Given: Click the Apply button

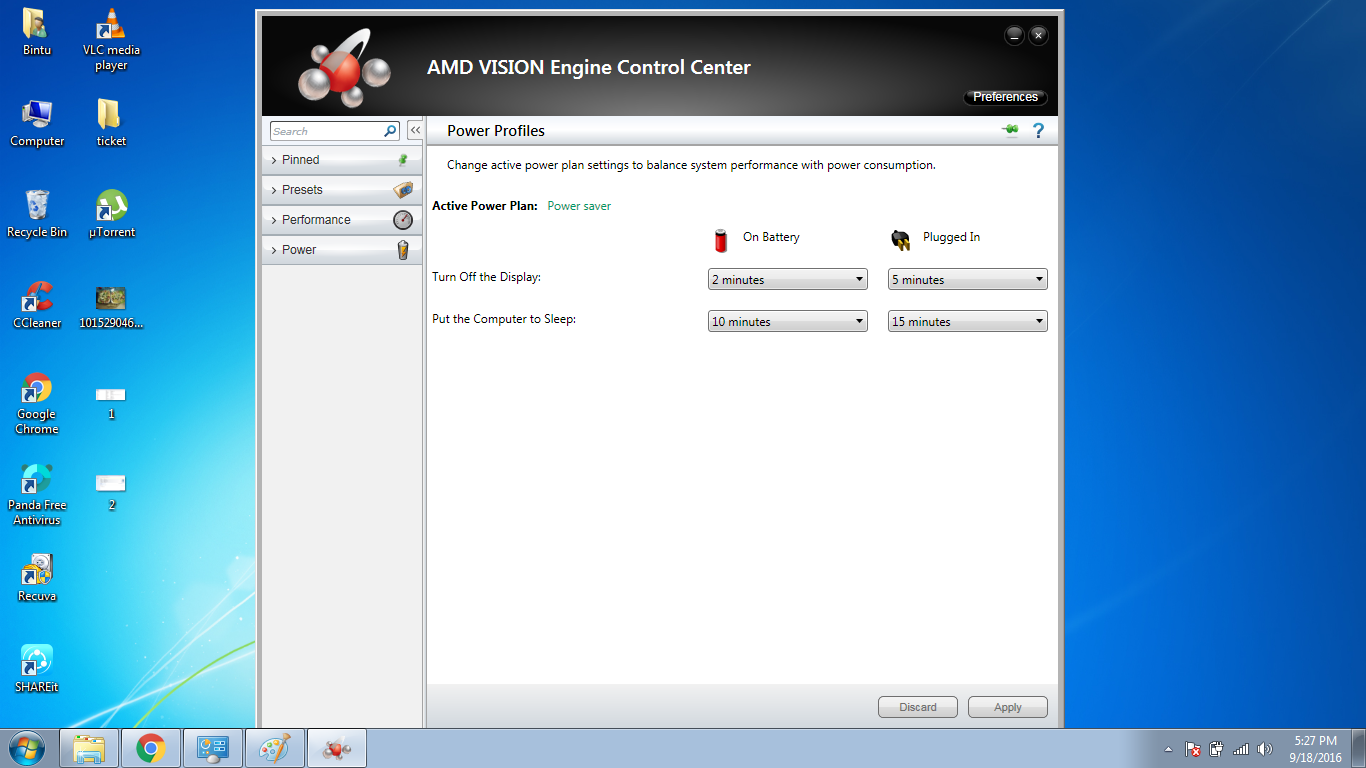Looking at the screenshot, I should tap(1008, 707).
